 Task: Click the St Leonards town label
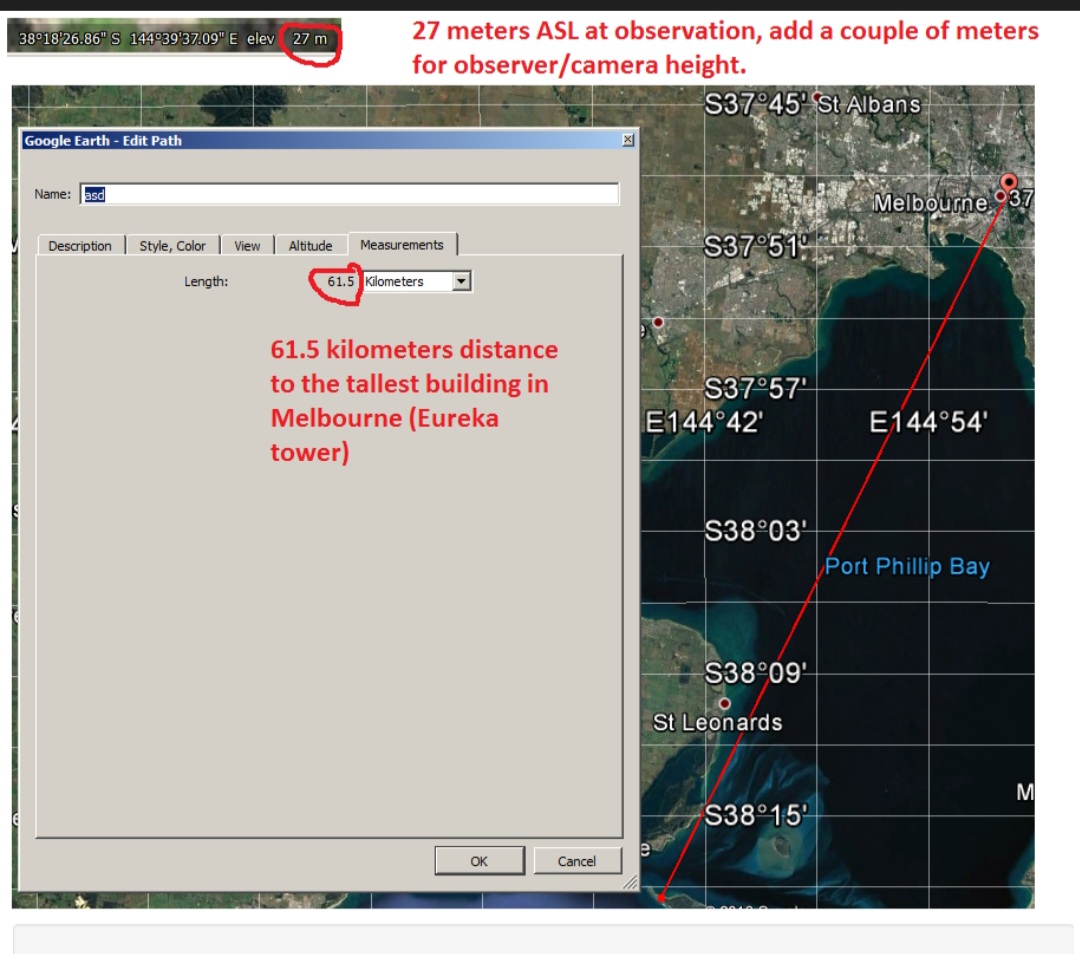(x=717, y=723)
